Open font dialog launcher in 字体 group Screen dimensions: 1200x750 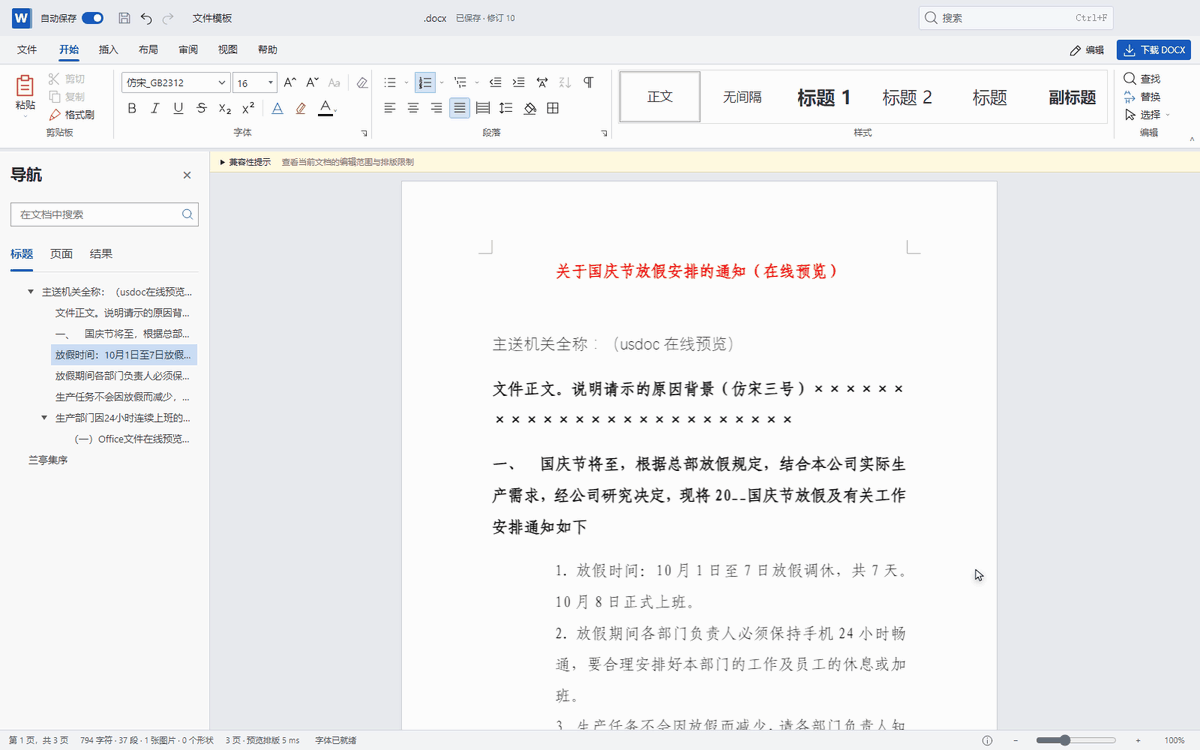click(363, 133)
